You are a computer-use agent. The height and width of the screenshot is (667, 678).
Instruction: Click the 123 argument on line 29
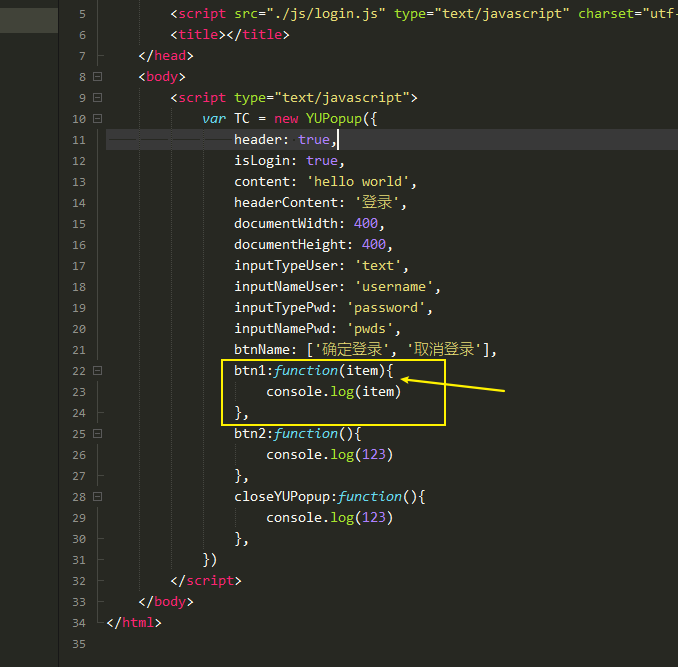point(374,518)
